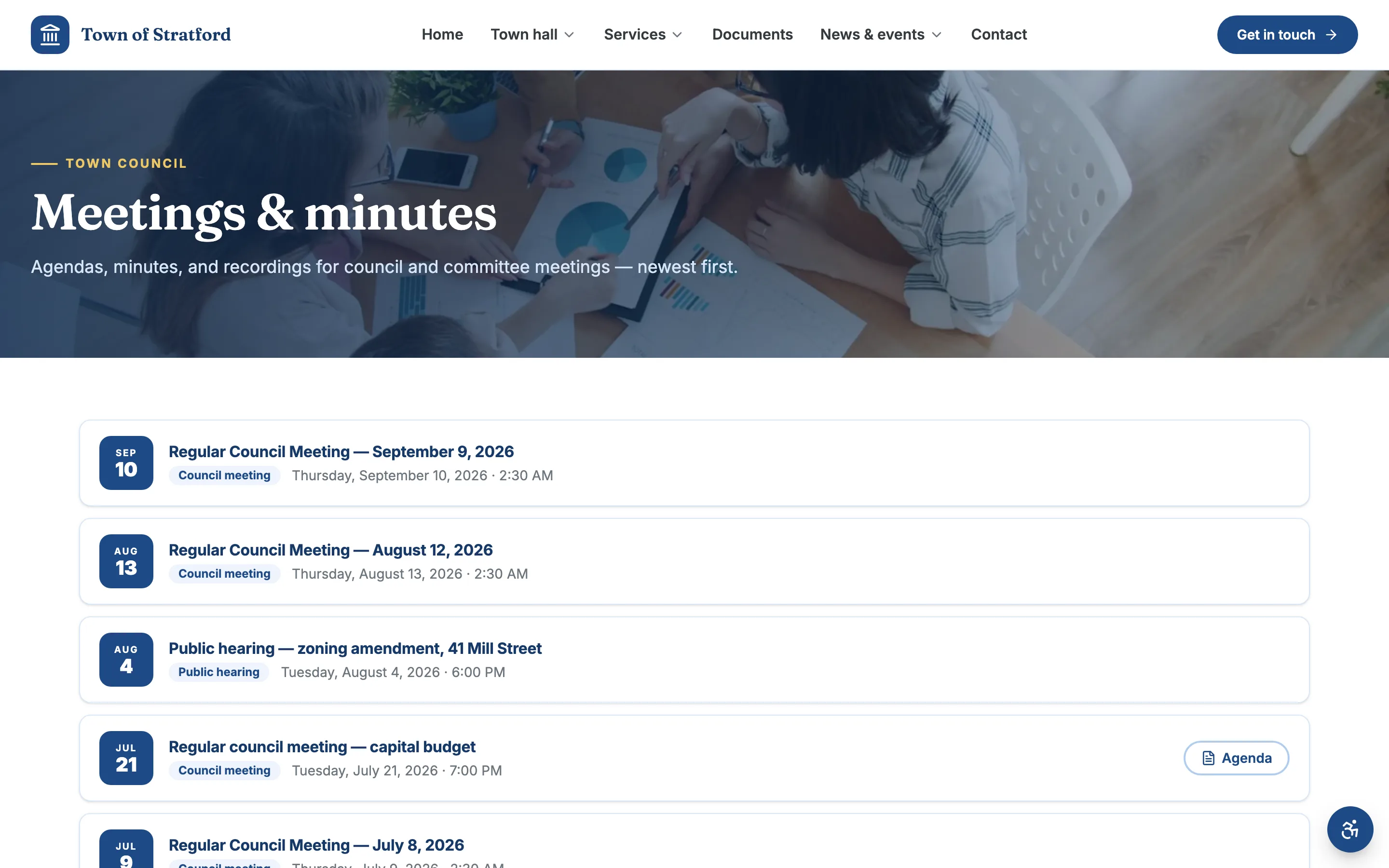Open the accessibility options floating button
The image size is (1389, 868).
click(1350, 829)
